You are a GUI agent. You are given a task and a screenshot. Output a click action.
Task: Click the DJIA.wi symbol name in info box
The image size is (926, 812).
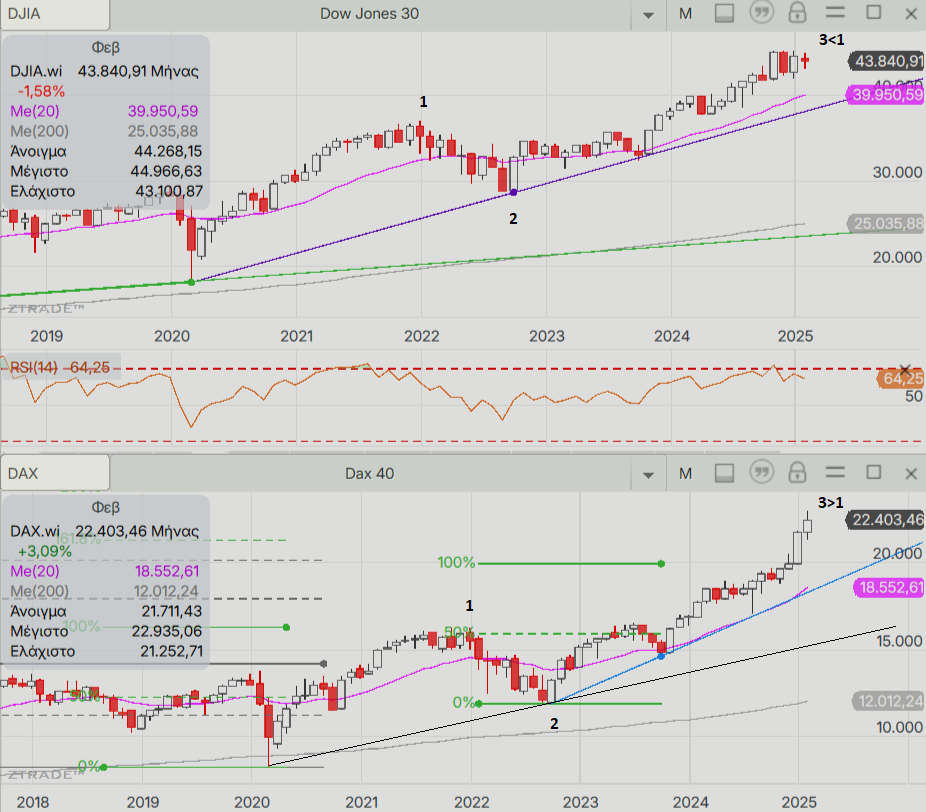(x=36, y=71)
